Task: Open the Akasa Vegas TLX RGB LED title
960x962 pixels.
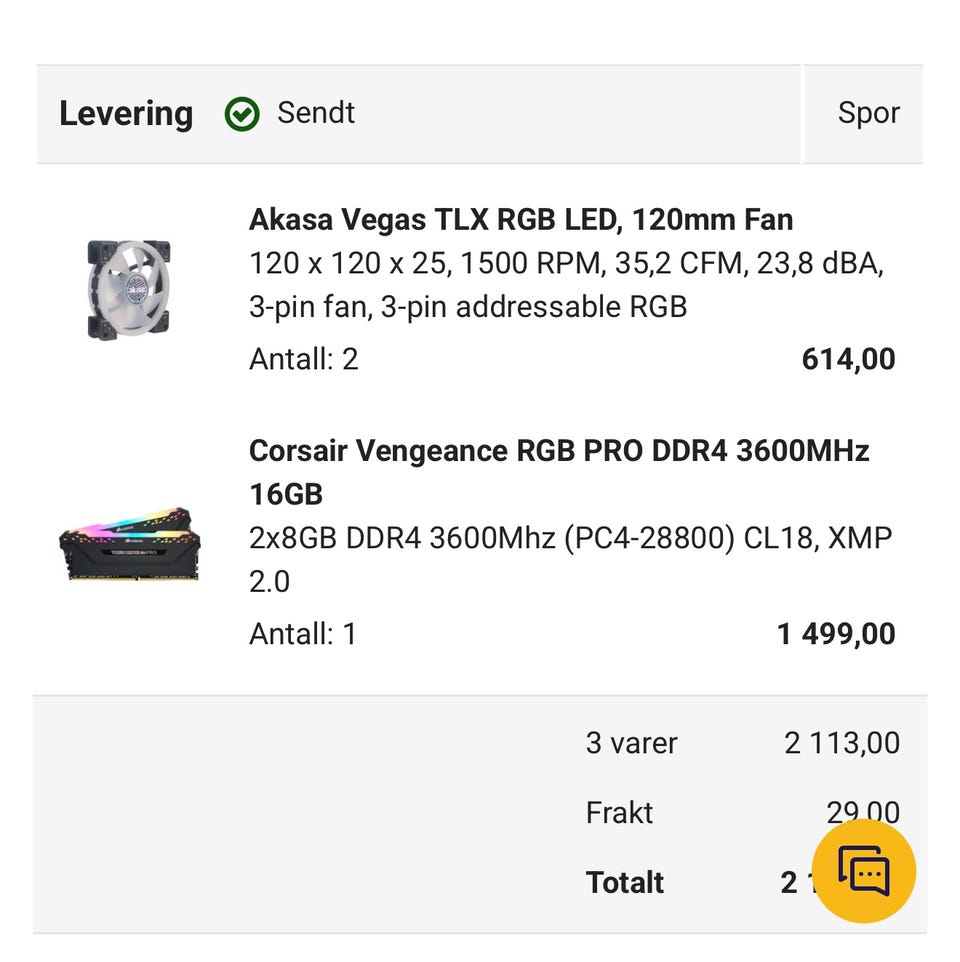Action: point(520,219)
